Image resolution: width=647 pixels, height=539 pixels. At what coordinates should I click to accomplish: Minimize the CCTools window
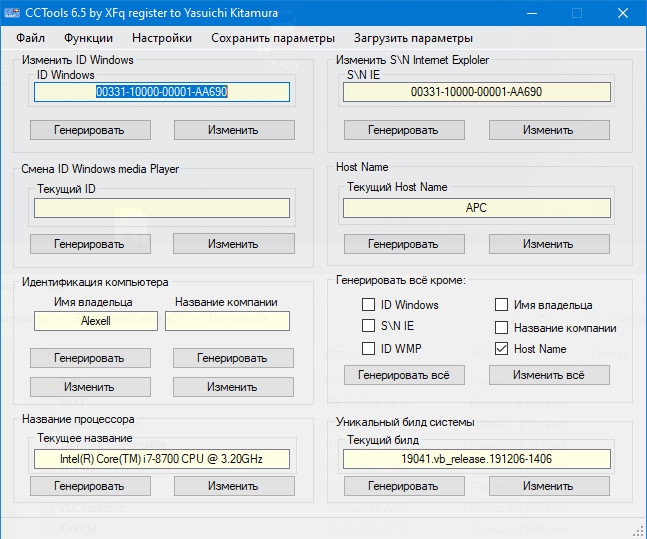(532, 13)
